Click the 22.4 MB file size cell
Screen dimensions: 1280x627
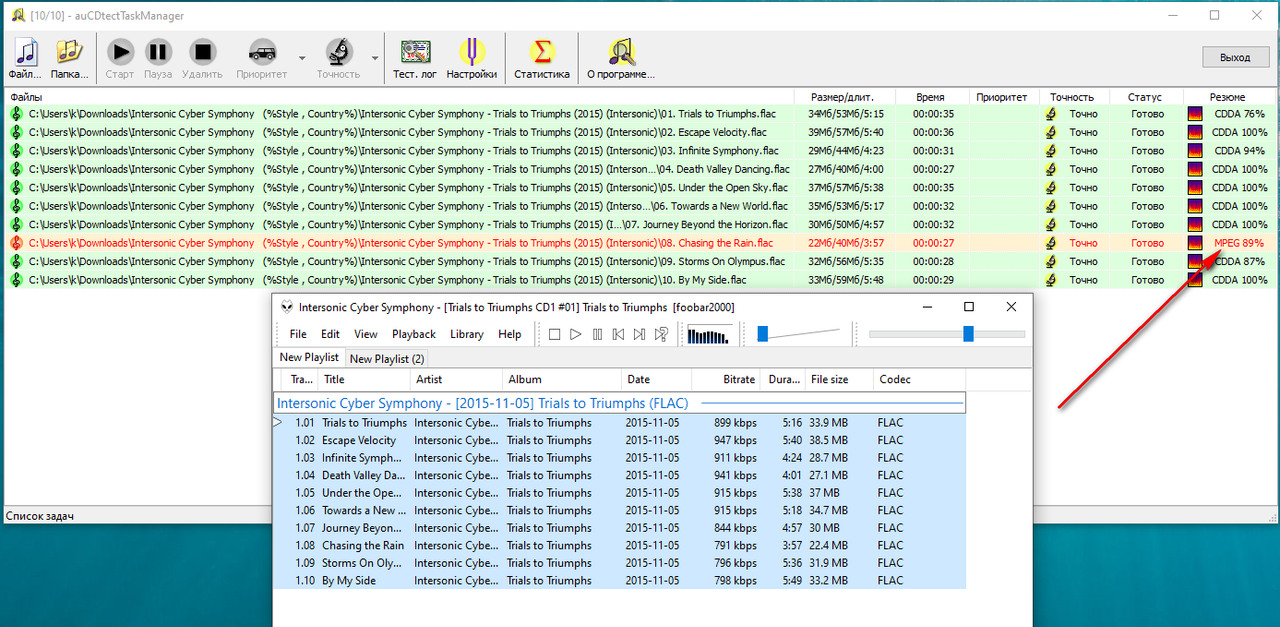click(829, 545)
